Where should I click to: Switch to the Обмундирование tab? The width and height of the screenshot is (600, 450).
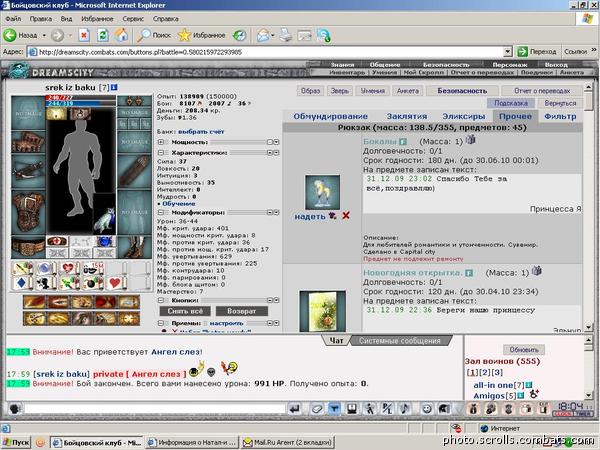[330, 116]
